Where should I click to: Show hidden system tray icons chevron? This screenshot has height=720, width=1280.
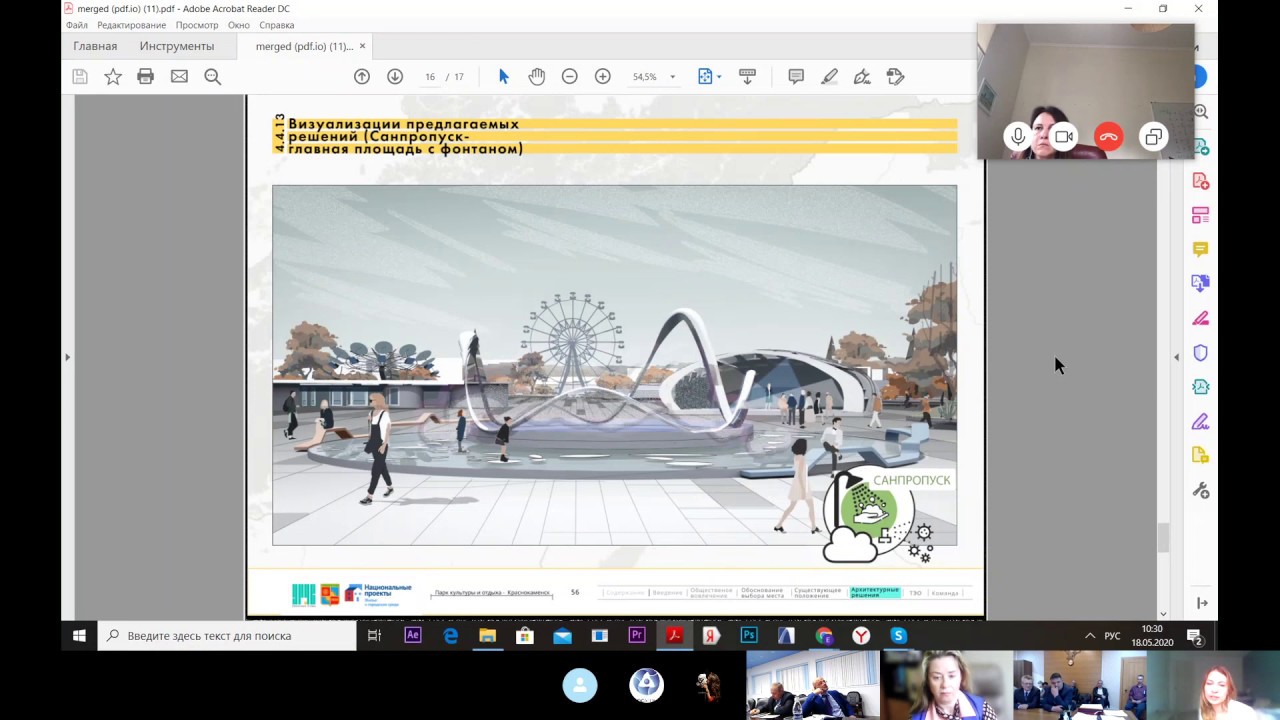(x=1089, y=636)
